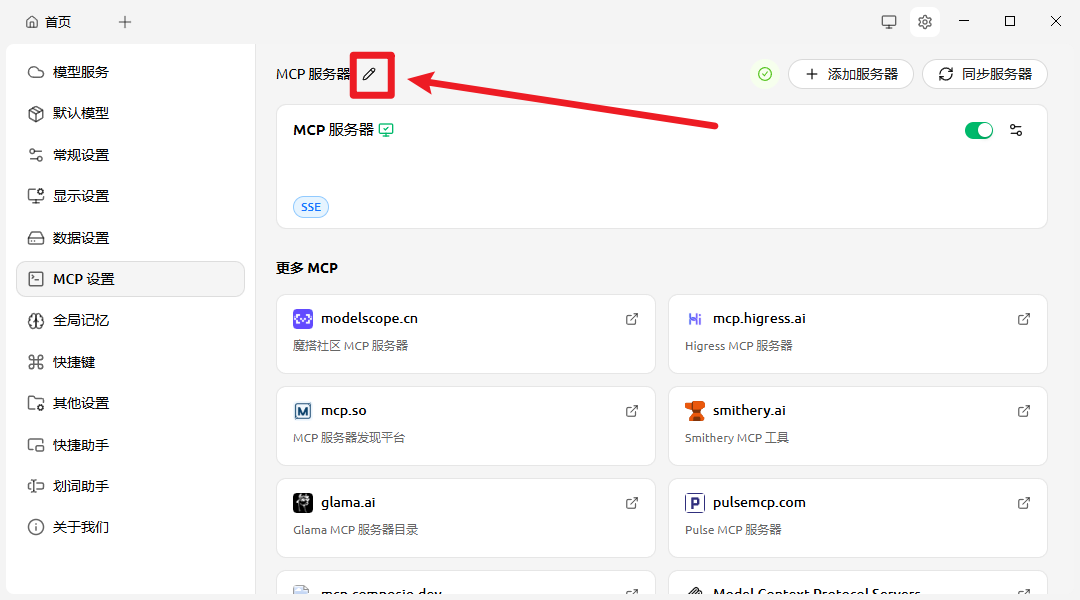Viewport: 1080px width, 600px height.
Task: Click the pulsemcp.com P logo
Action: tap(695, 503)
